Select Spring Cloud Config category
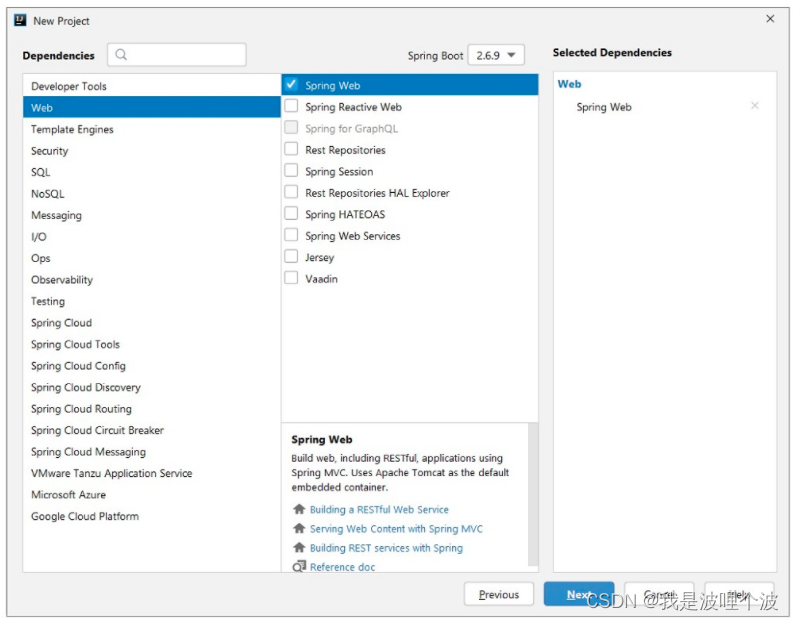Screen dimensions: 794x621 click(x=151, y=366)
